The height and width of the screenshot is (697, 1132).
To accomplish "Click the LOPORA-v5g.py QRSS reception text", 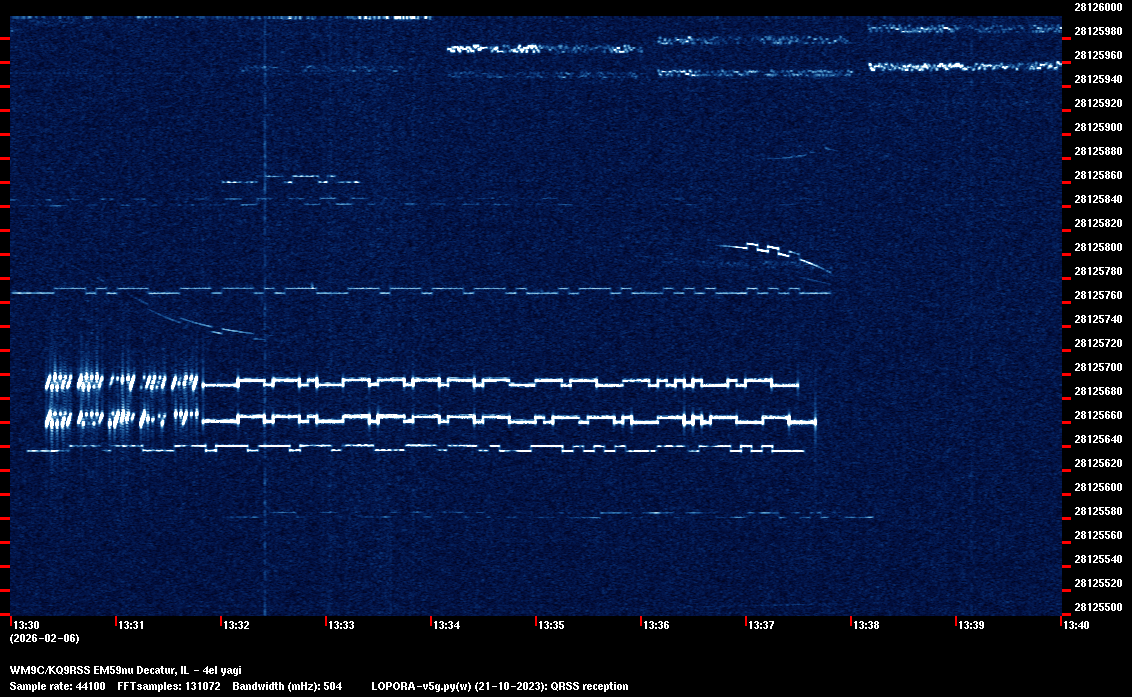I will tap(500, 686).
